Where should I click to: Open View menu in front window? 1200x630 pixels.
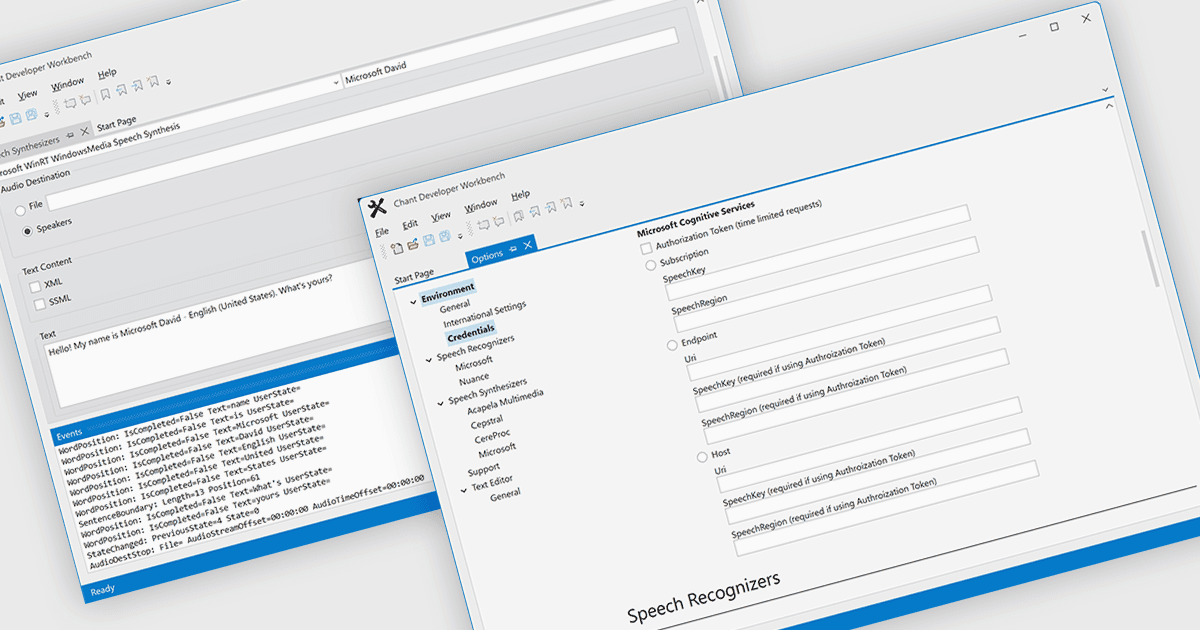(441, 216)
